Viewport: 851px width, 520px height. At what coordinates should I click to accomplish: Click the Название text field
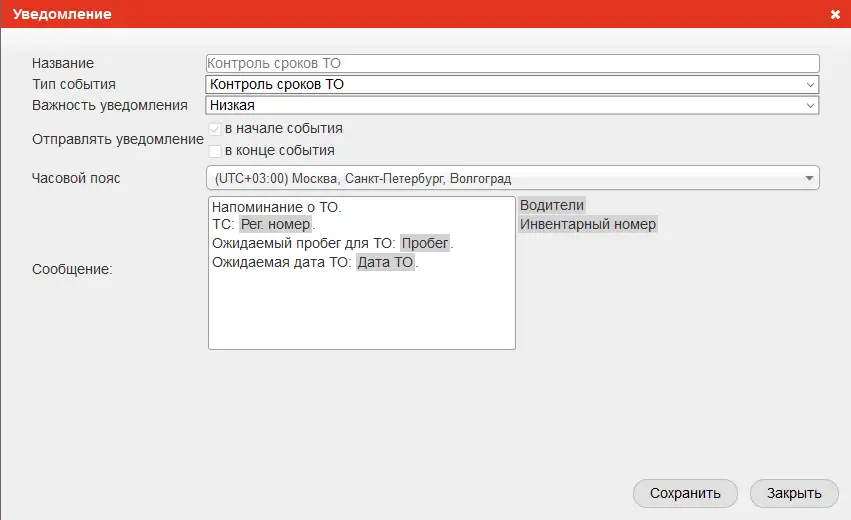coord(511,63)
